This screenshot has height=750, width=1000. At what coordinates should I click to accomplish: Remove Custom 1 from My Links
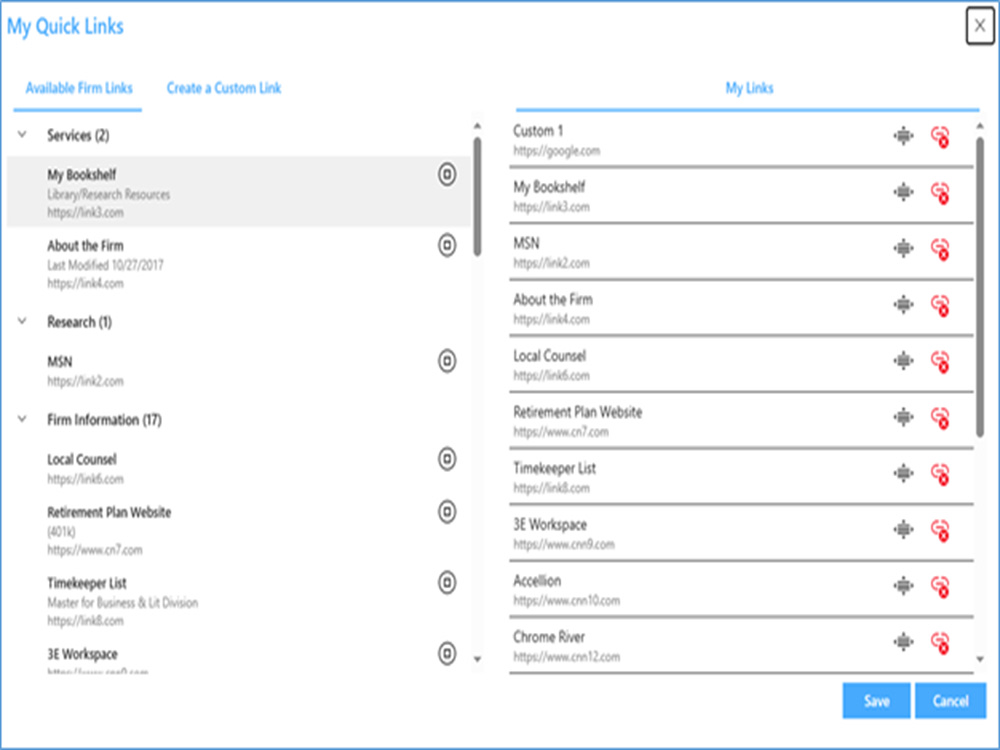click(x=941, y=138)
